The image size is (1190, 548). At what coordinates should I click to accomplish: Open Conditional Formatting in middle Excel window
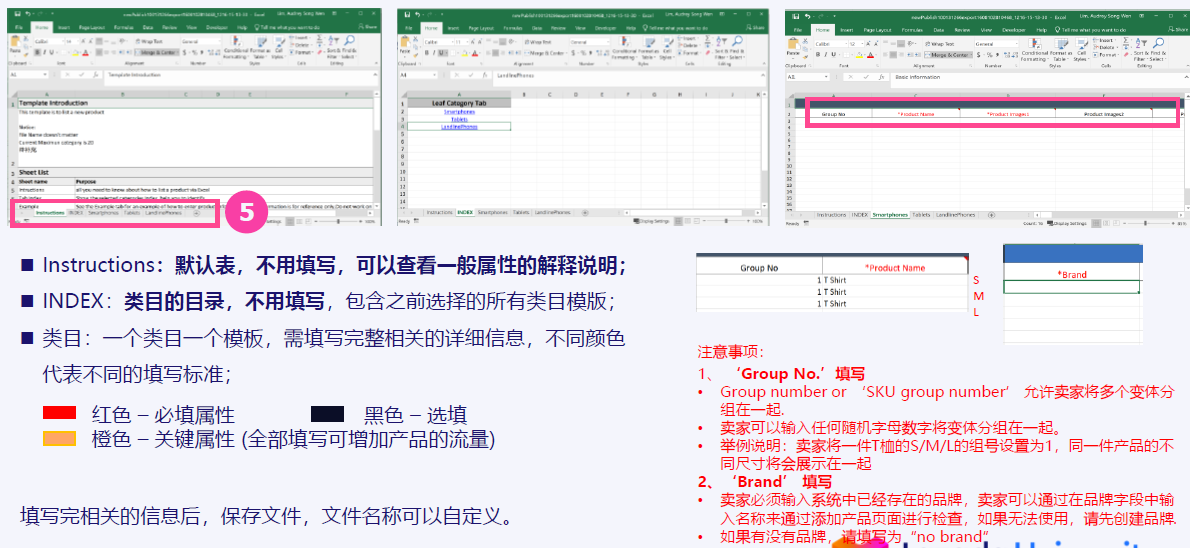[624, 48]
